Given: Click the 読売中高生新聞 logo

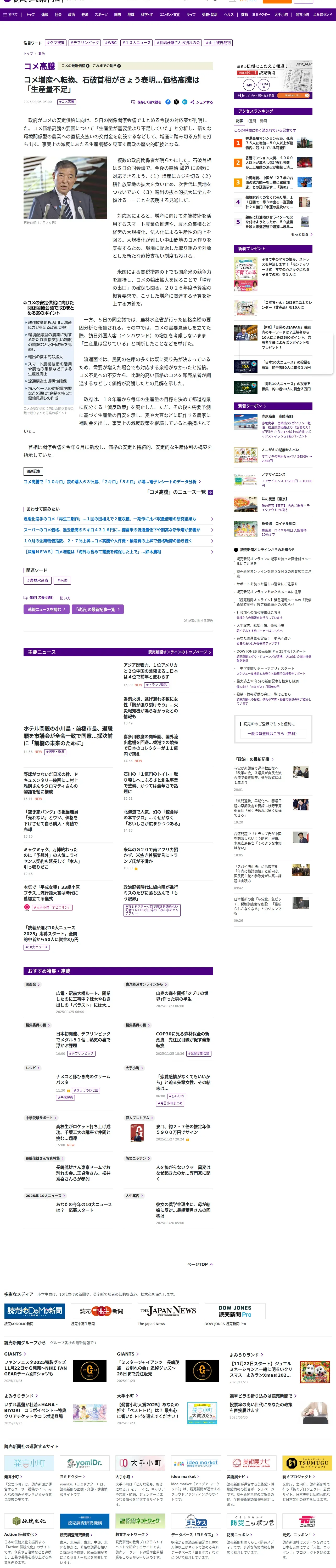Looking at the screenshot, I should tap(101, 1311).
